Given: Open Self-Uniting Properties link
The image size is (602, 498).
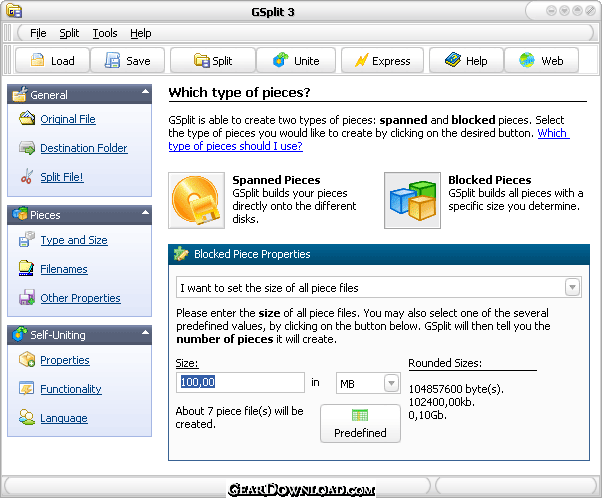Looking at the screenshot, I should [x=65, y=360].
